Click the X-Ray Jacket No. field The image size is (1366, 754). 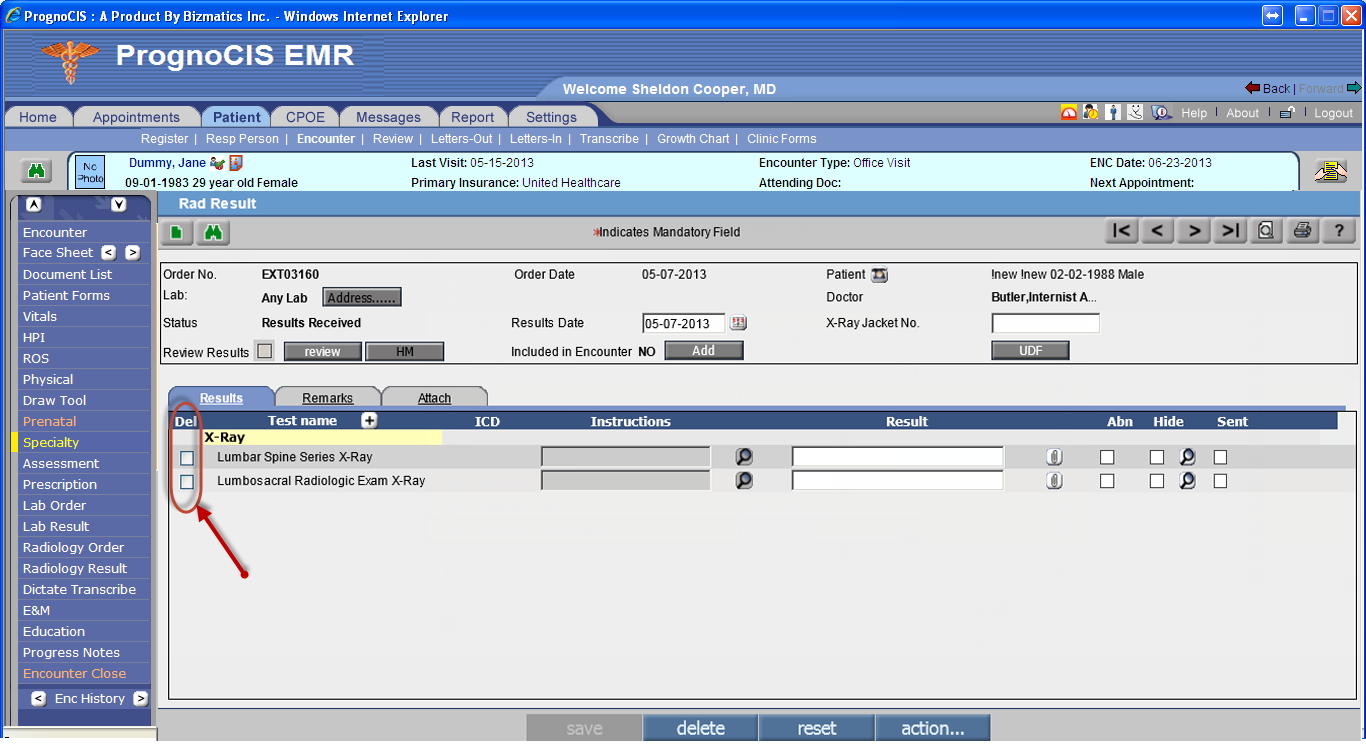pos(1045,323)
